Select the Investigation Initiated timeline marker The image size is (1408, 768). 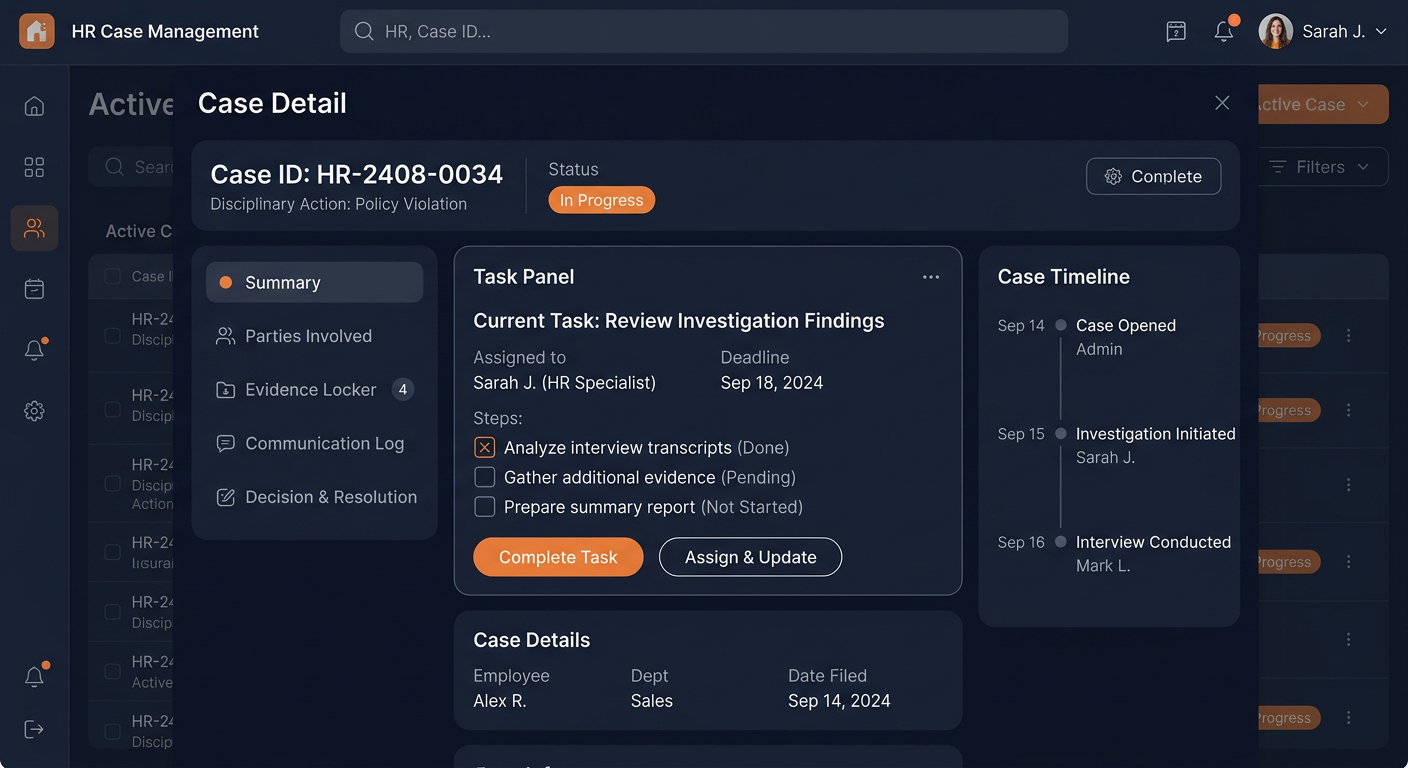[1061, 434]
